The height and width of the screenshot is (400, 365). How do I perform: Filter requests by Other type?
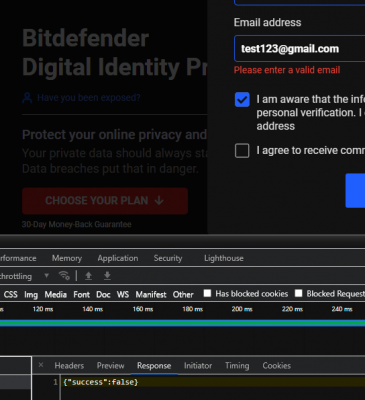tap(183, 295)
